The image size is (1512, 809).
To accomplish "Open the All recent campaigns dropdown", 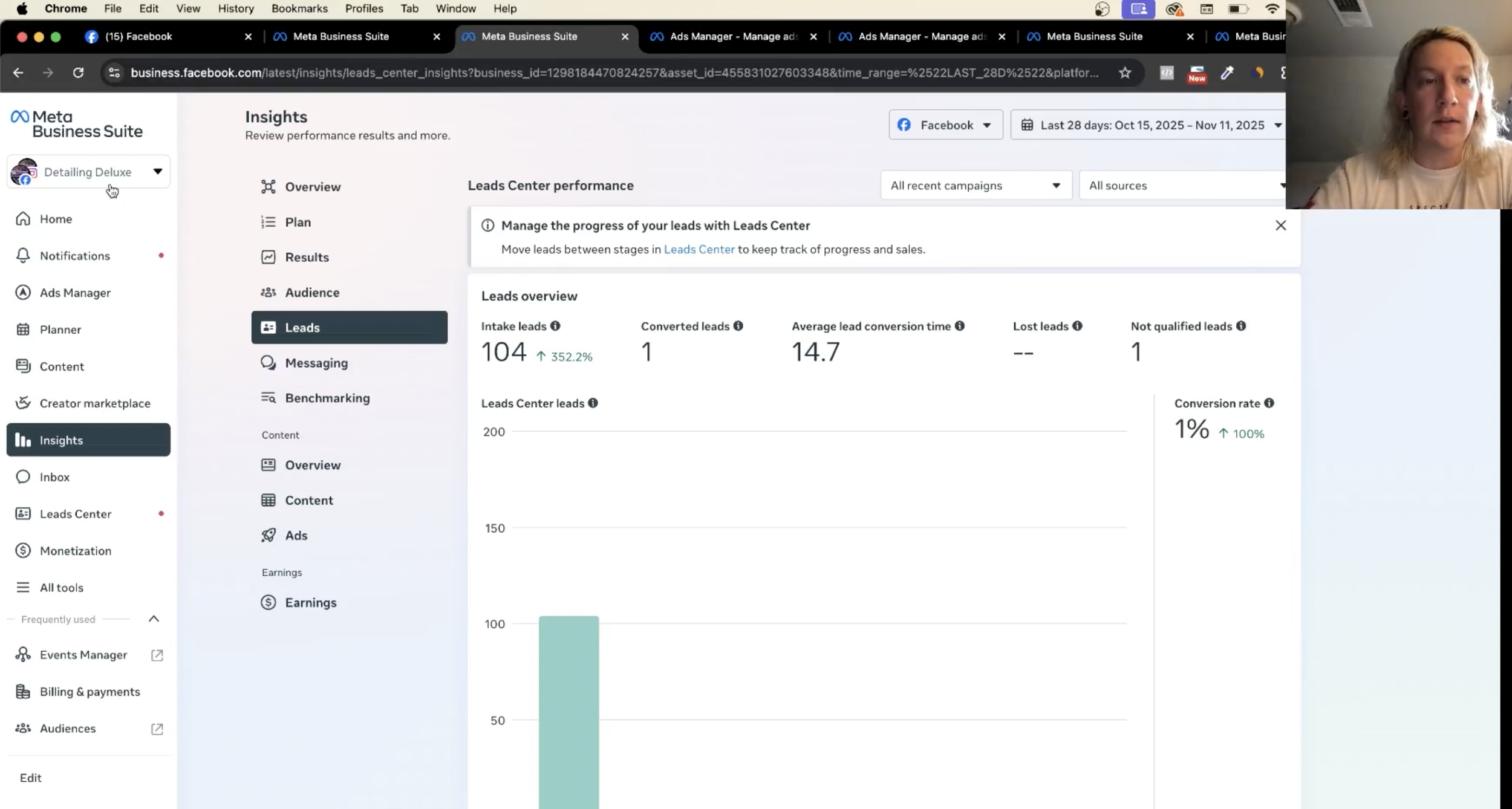I will (975, 186).
